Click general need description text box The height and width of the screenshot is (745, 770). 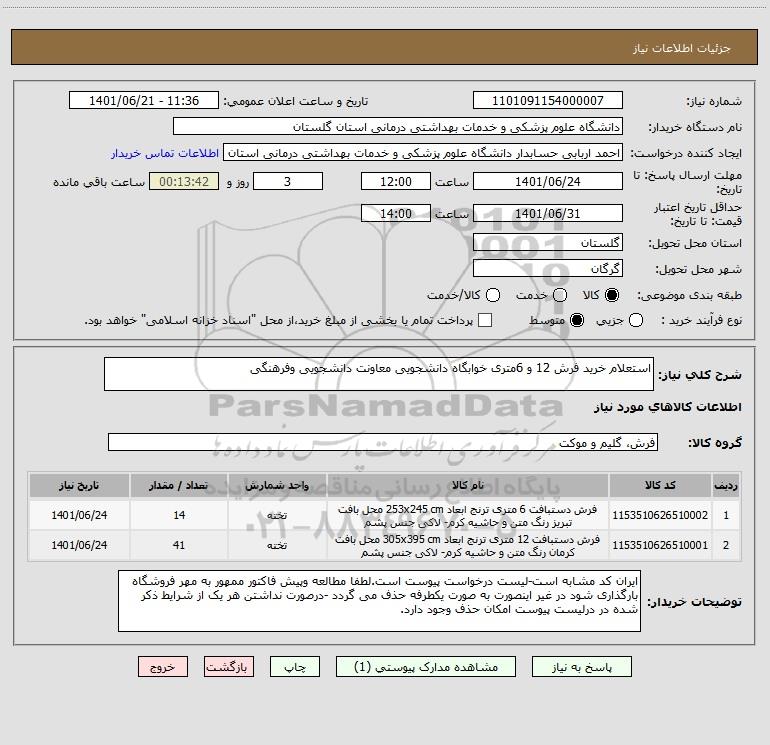pos(379,374)
